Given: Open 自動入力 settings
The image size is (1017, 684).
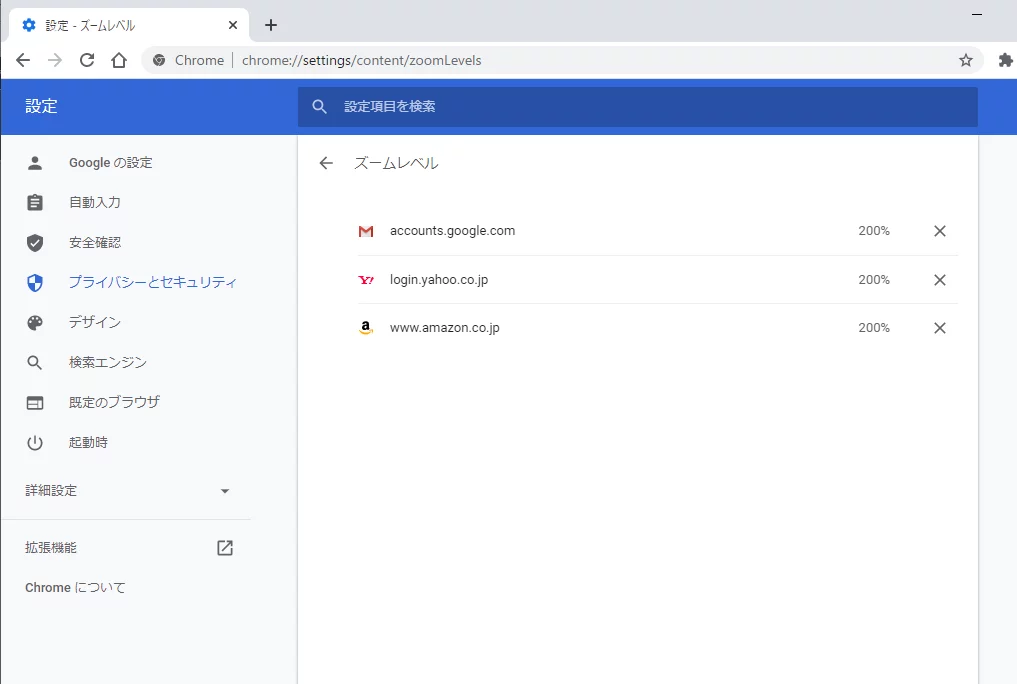Looking at the screenshot, I should [x=94, y=202].
